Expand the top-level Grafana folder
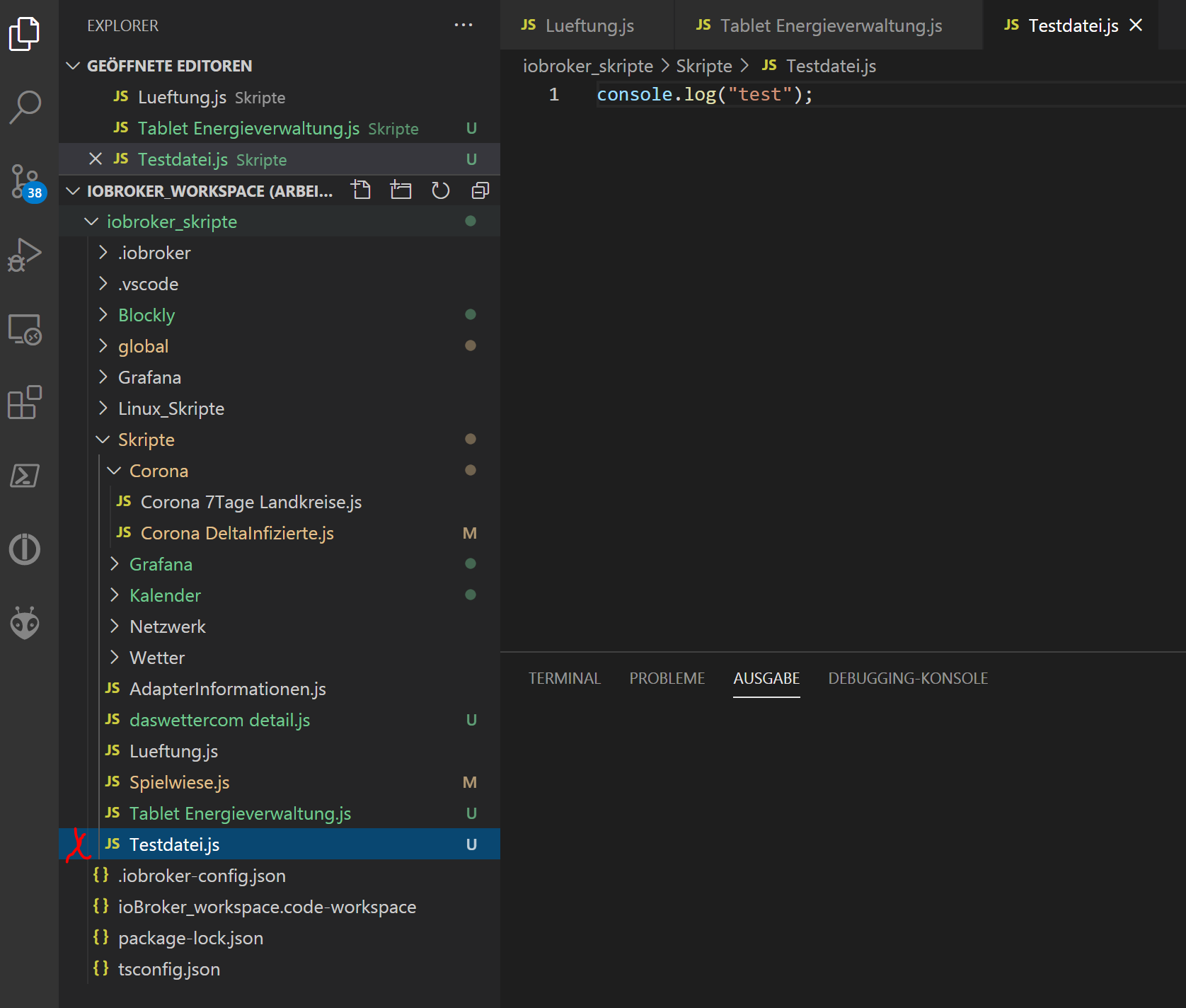Viewport: 1186px width, 1008px height. coord(104,377)
